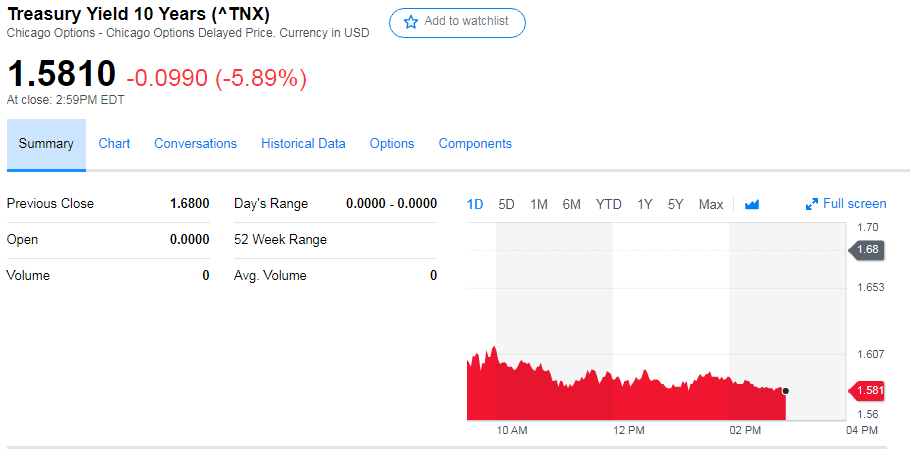Set chart range to 1M

click(x=539, y=204)
